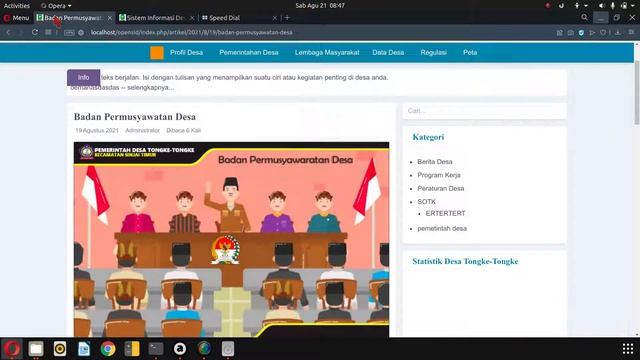The image size is (640, 360).
Task: Click the site info globe icon
Action: [81, 32]
